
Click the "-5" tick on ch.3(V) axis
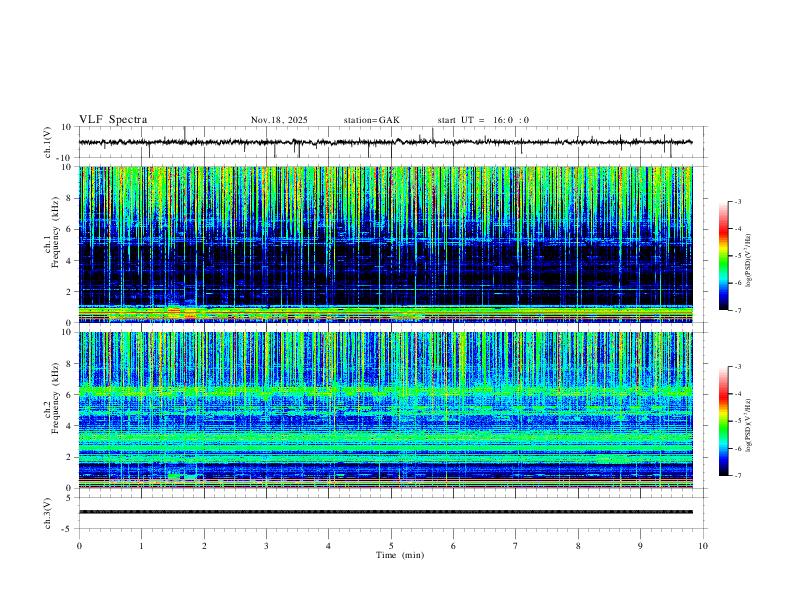coord(67,529)
